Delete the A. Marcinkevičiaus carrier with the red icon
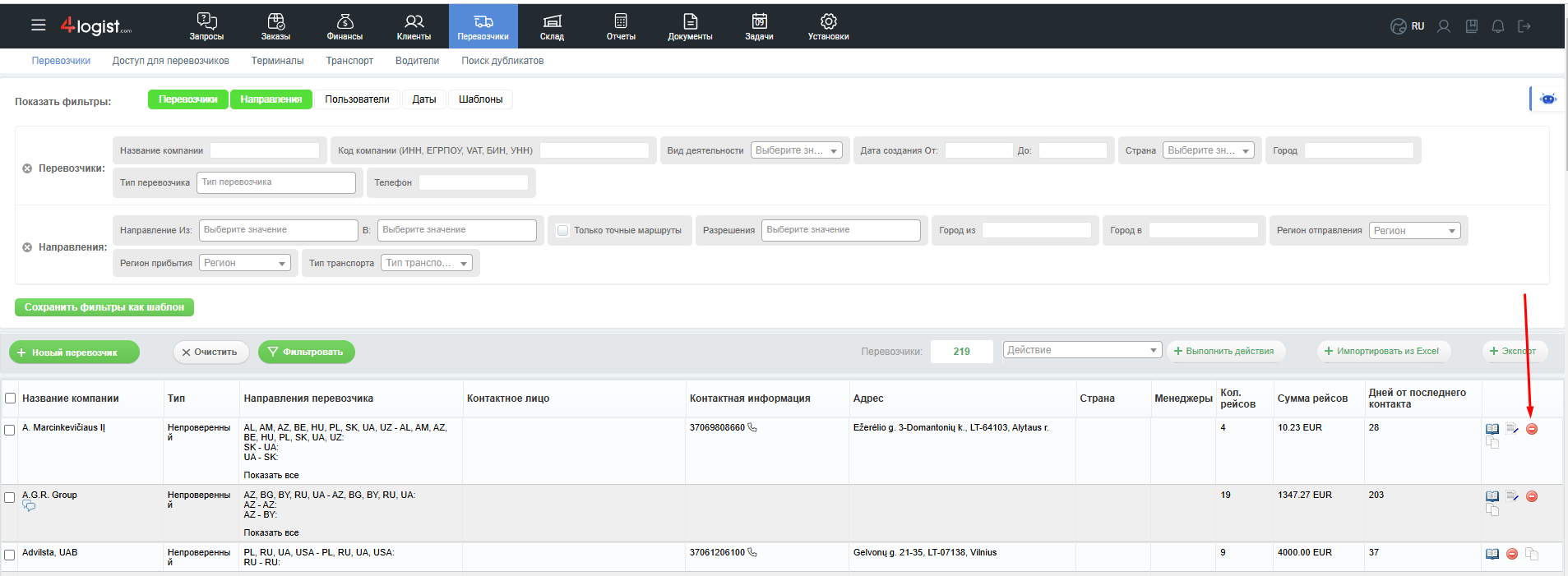This screenshot has height=576, width=1568. tap(1532, 429)
